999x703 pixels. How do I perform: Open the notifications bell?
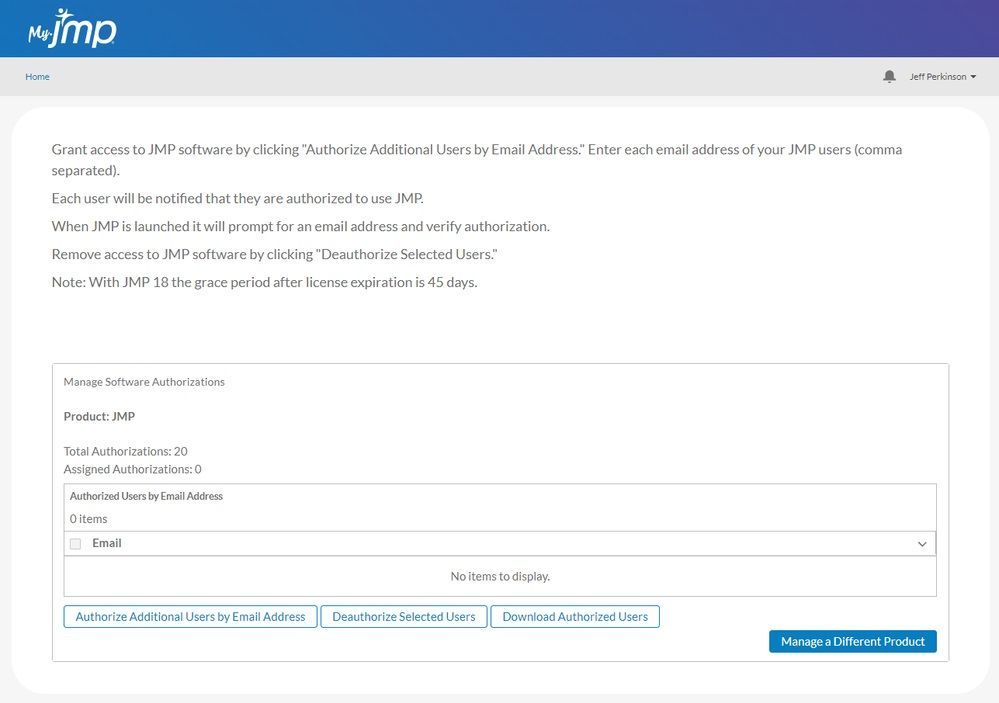(889, 77)
